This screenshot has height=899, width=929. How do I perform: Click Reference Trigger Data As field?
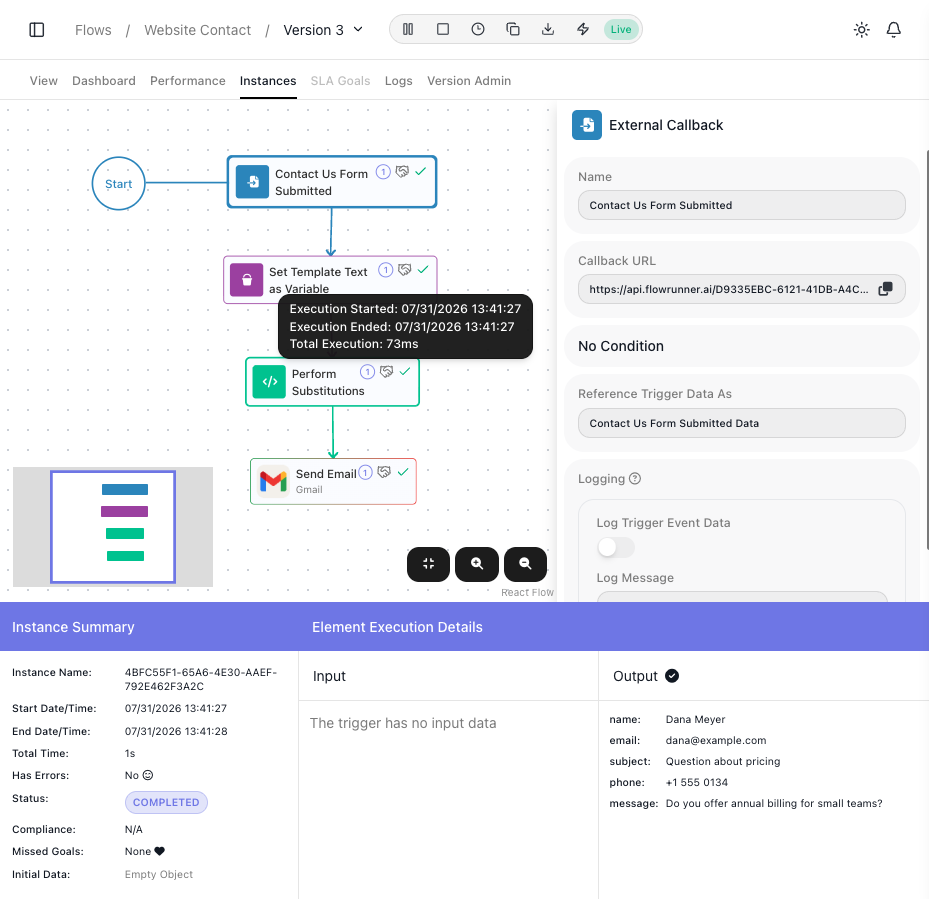tap(741, 423)
